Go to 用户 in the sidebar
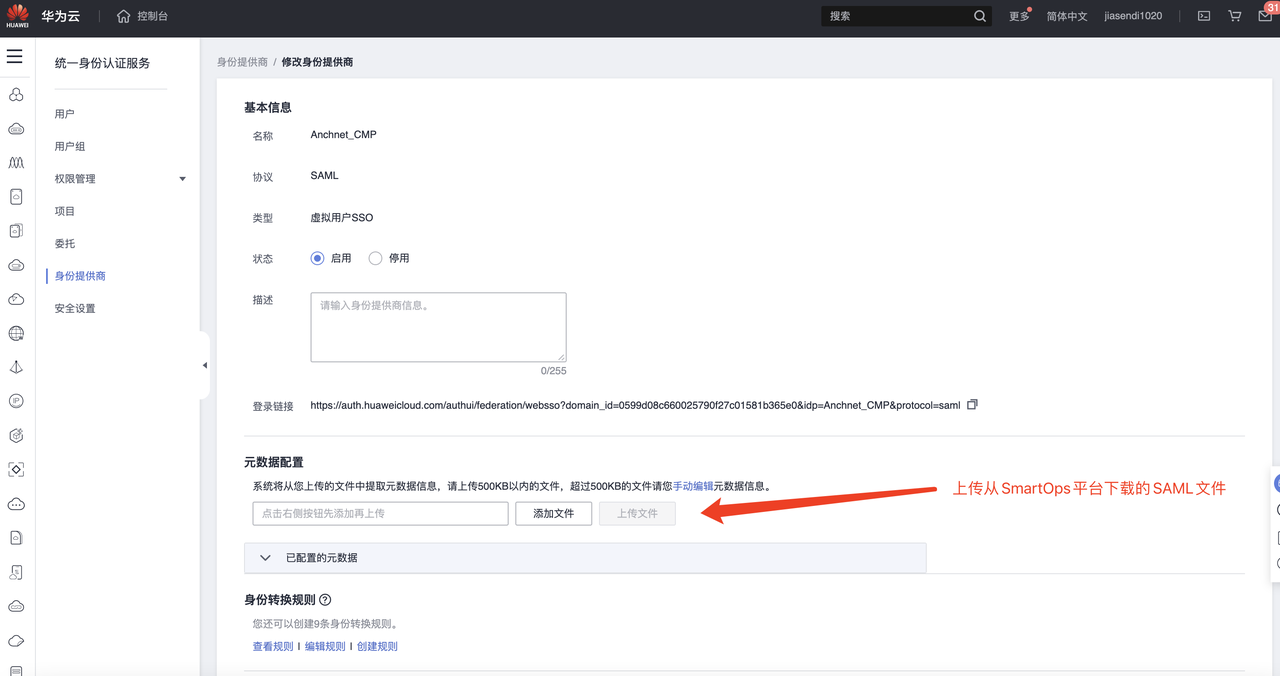Image resolution: width=1280 pixels, height=676 pixels. click(x=65, y=114)
